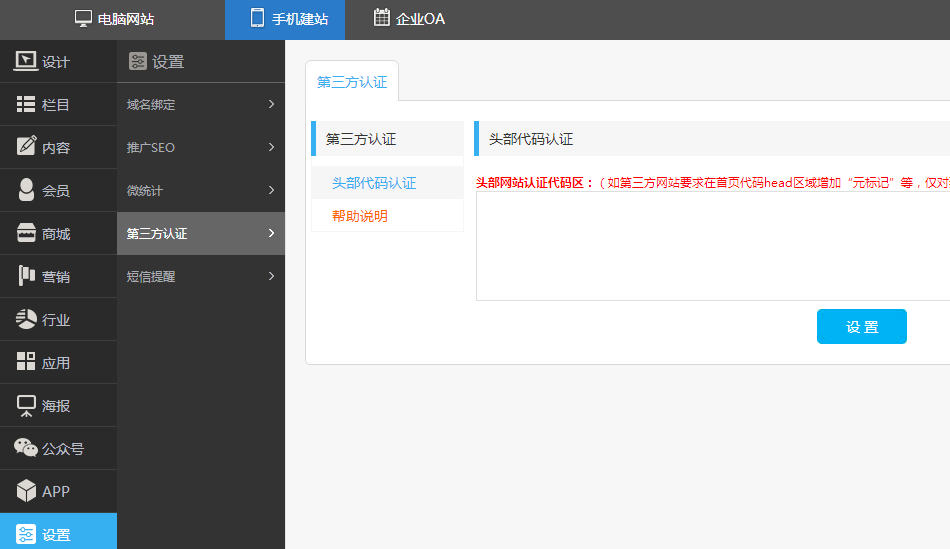Switch to the 电脑网站 top tab

coord(115,19)
